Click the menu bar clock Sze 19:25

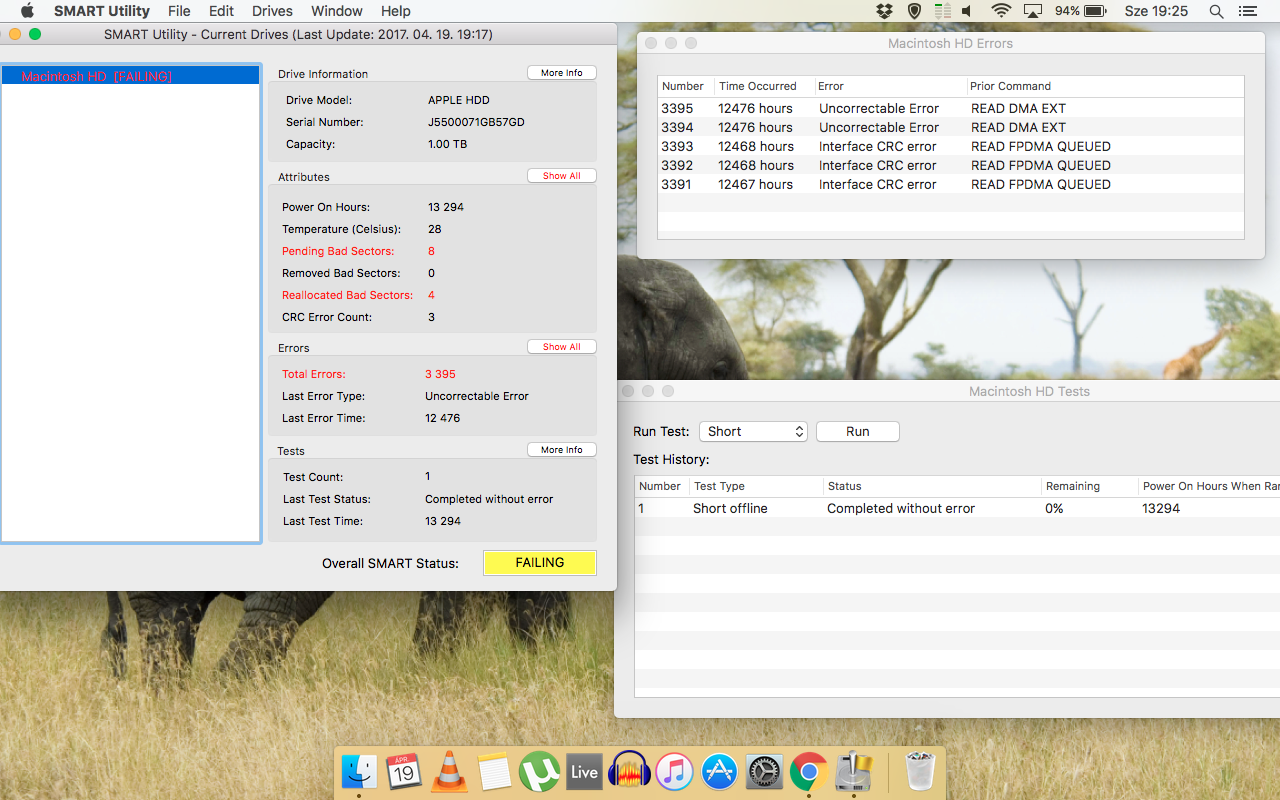point(1156,11)
